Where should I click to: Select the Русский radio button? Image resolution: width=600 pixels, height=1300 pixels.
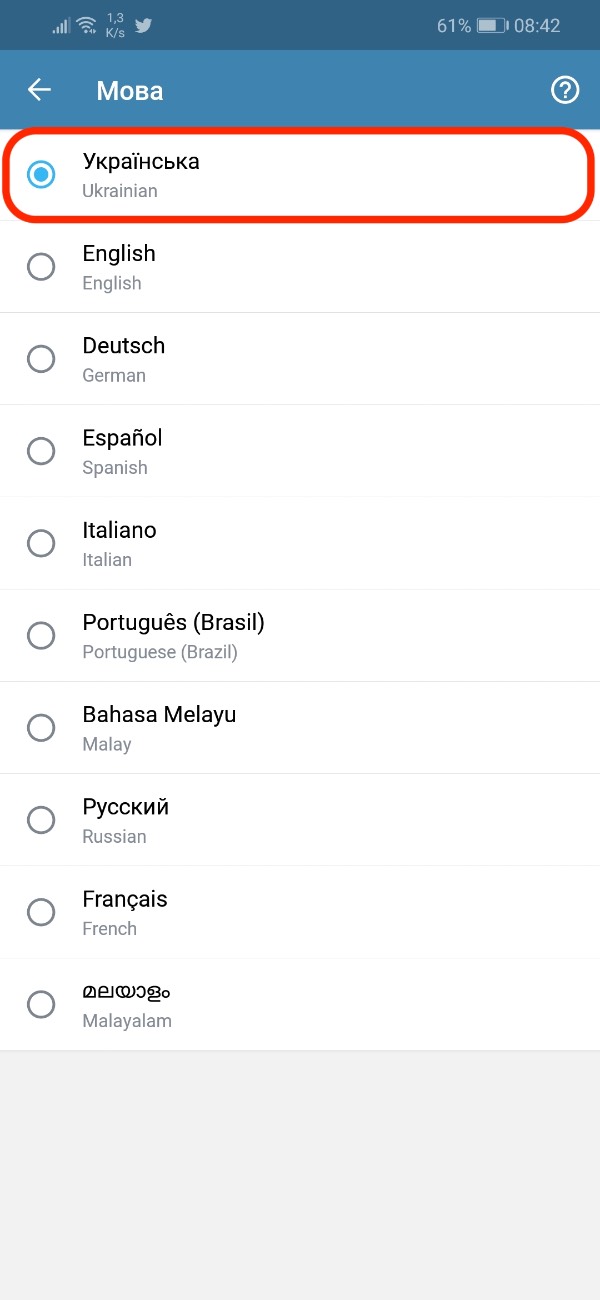41,820
